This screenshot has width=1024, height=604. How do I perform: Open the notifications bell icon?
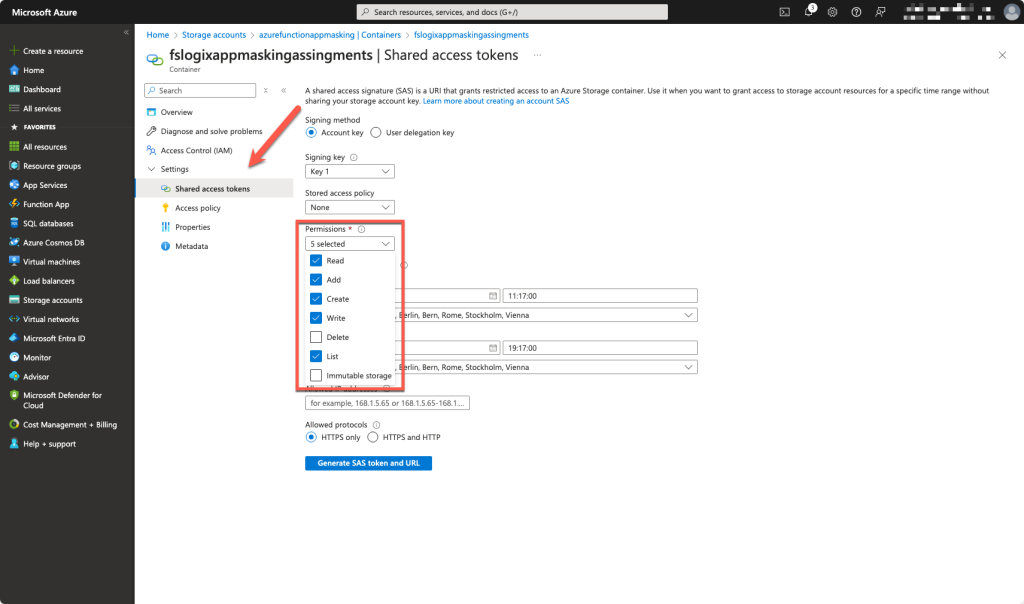click(x=809, y=11)
